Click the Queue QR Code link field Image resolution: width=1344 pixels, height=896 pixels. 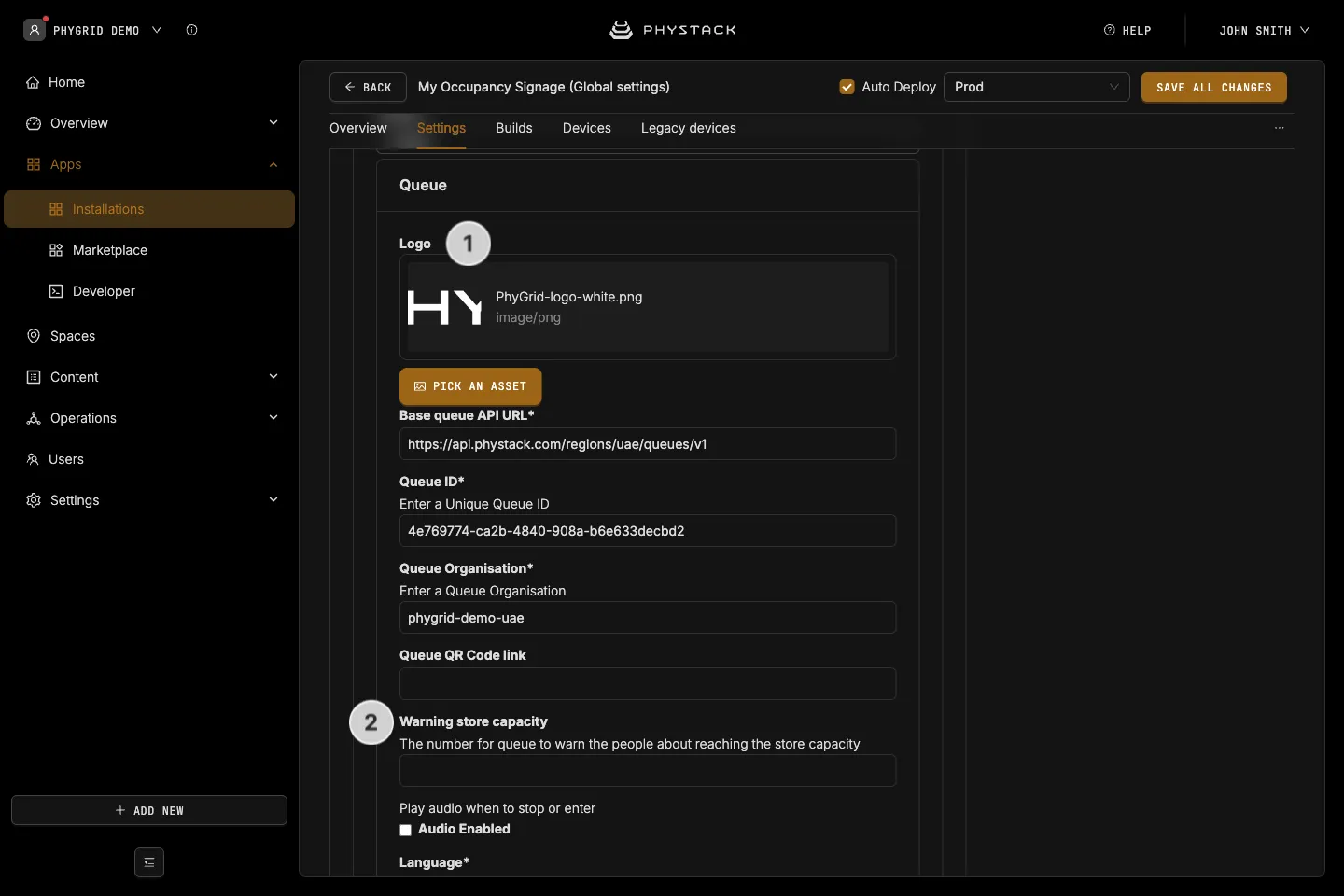click(648, 684)
